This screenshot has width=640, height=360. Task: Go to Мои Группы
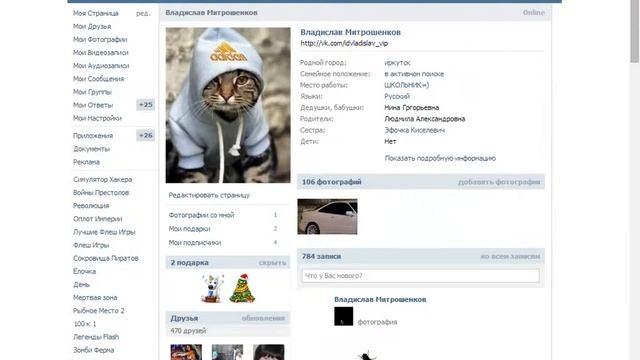pyautogui.click(x=92, y=92)
